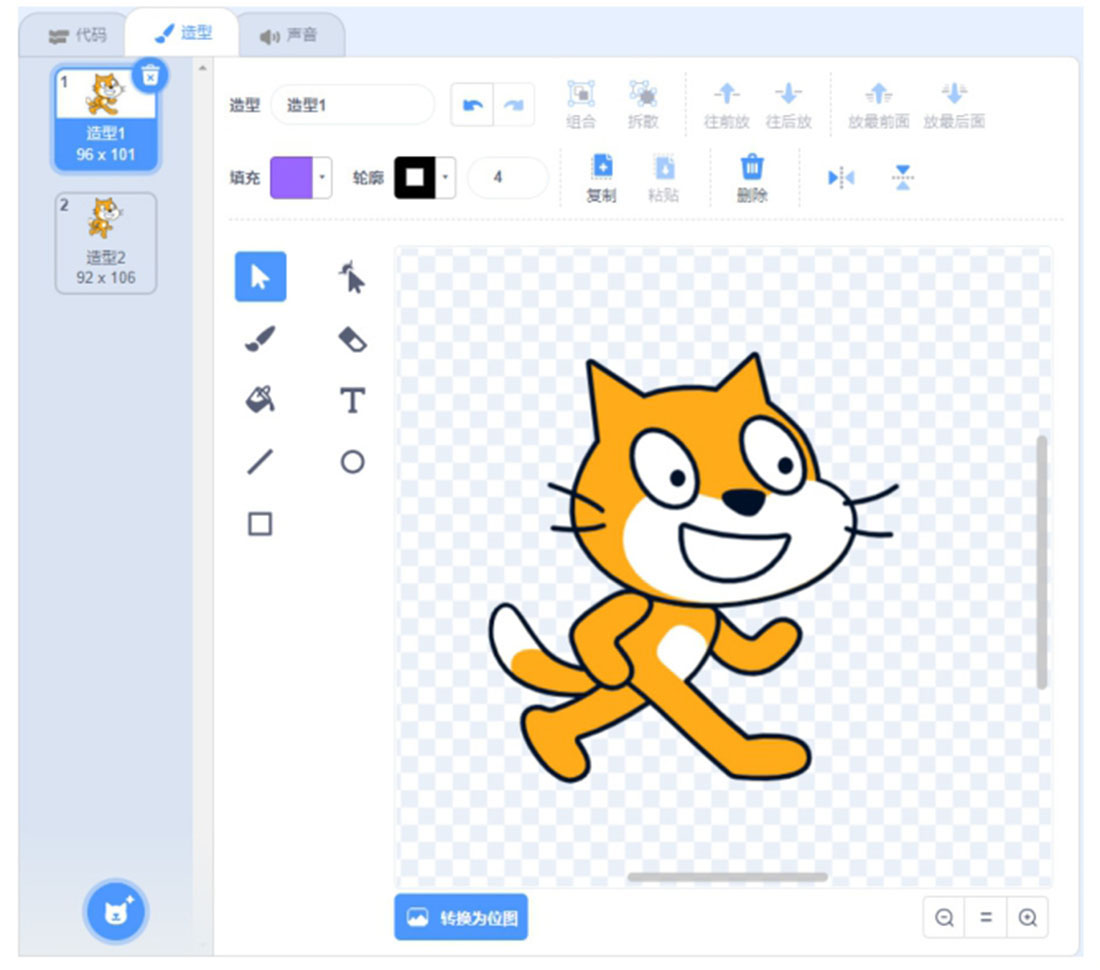Pick the Eraser tool
1100x970 pixels.
[352, 339]
